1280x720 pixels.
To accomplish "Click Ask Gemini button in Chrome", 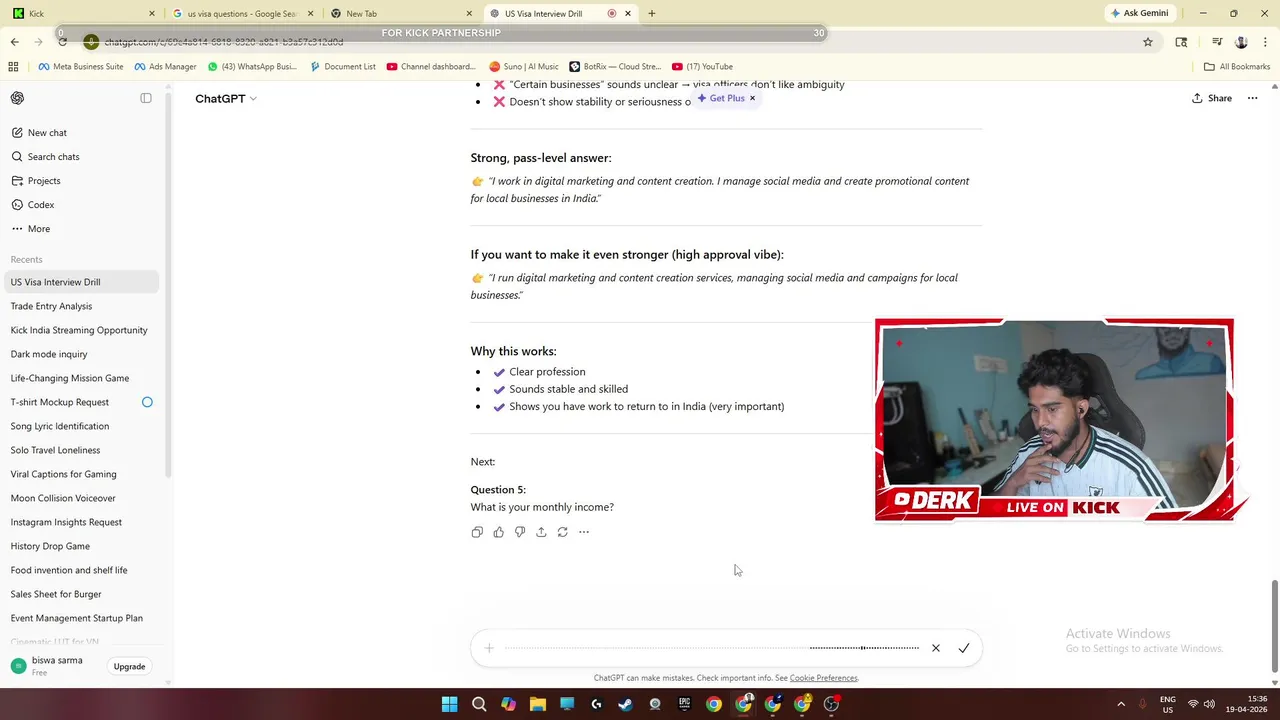I will point(1138,13).
